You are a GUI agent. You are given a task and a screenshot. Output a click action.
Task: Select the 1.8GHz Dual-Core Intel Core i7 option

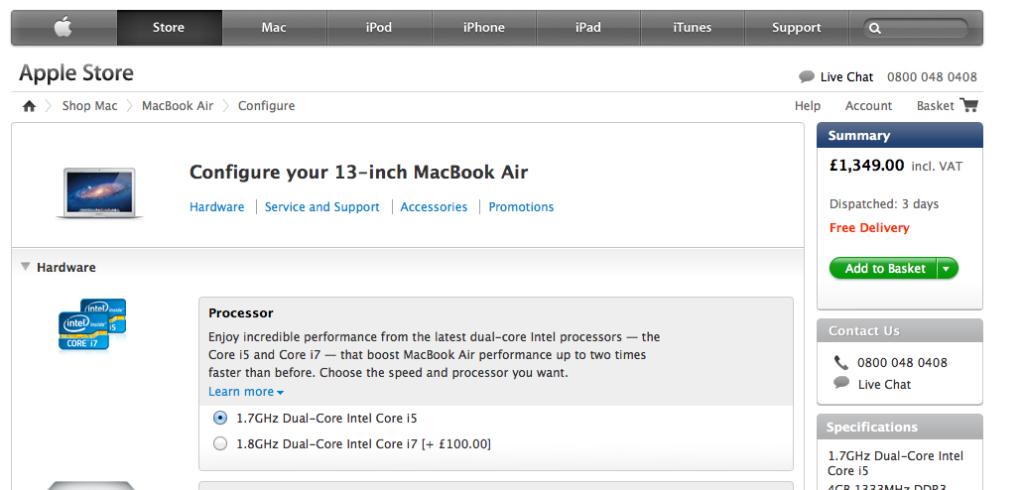[221, 444]
